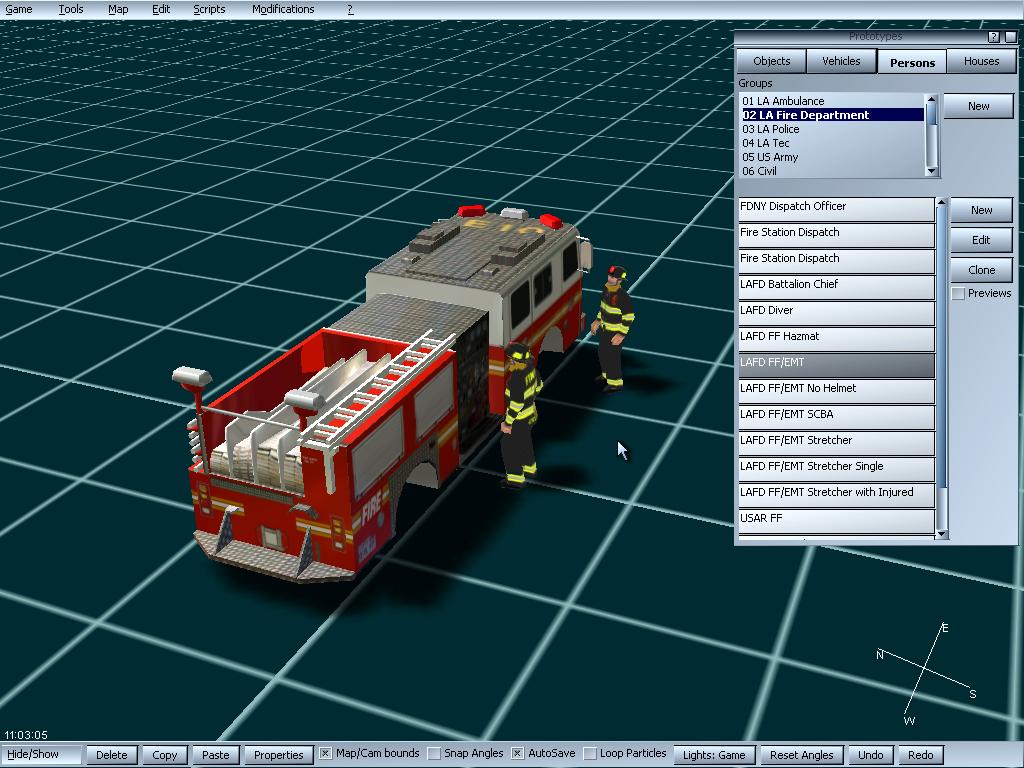Enable the Loop Particles checkbox

(590, 754)
